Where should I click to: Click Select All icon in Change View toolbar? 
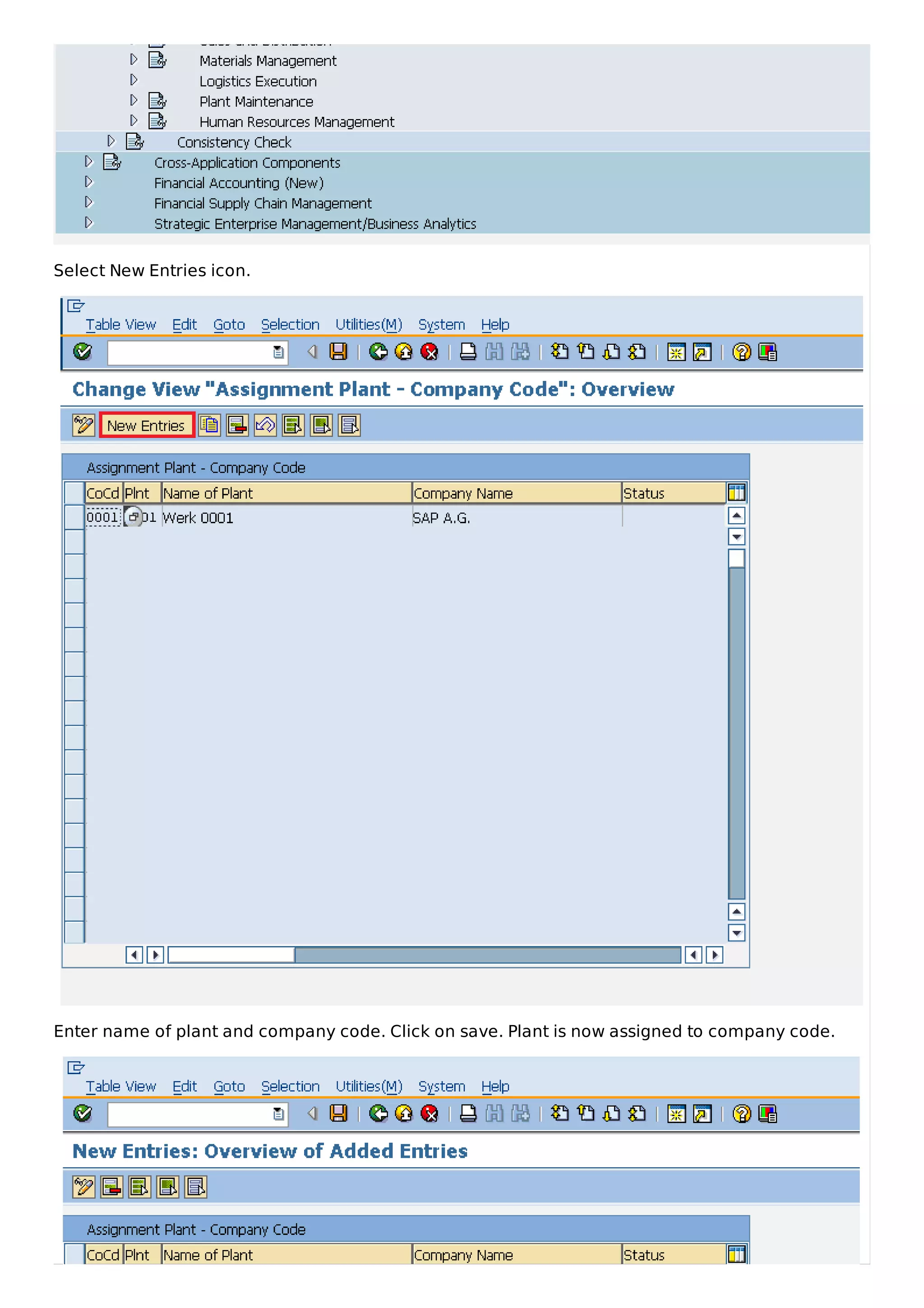293,425
